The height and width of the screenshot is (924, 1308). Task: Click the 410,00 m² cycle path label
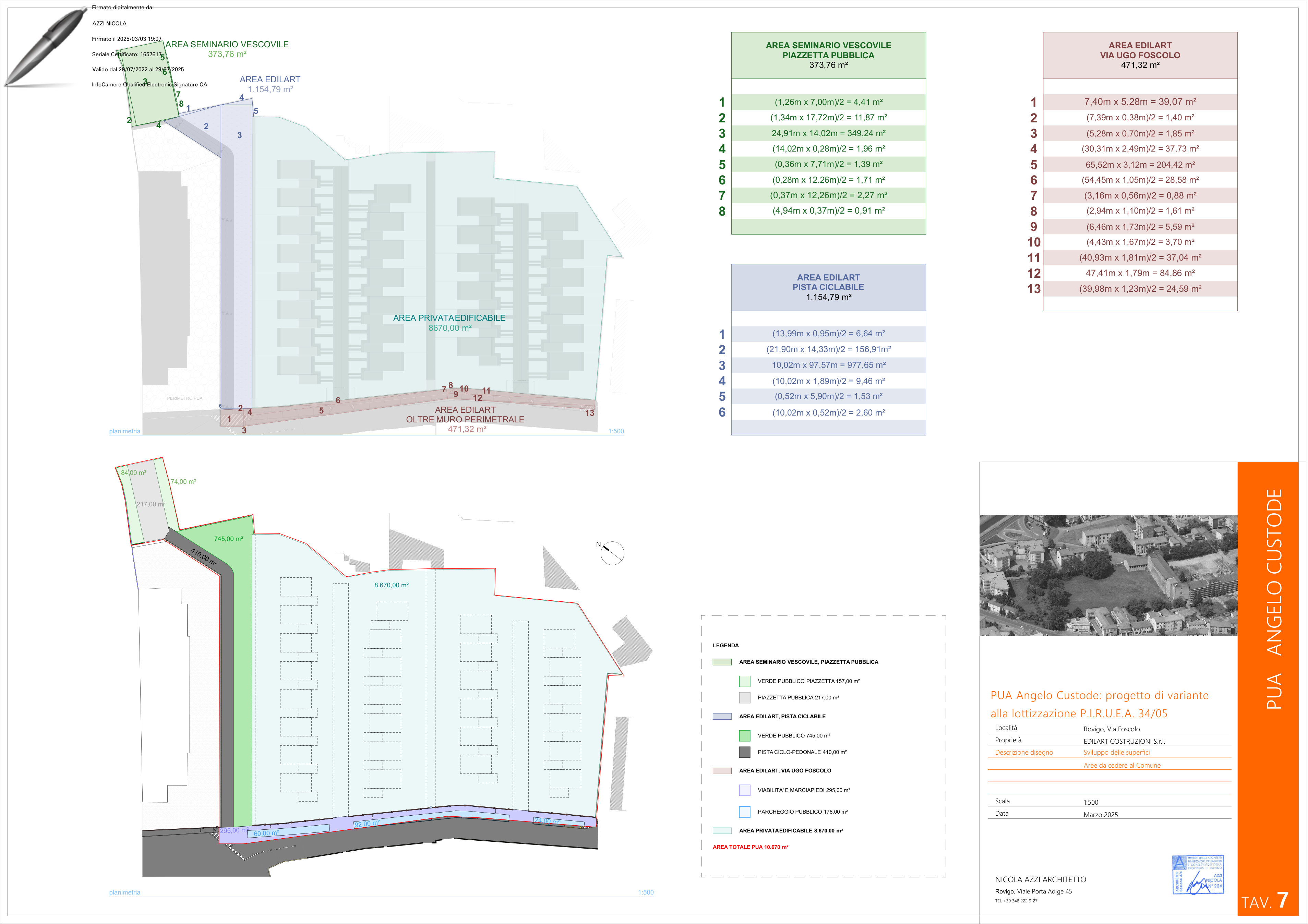coord(204,556)
